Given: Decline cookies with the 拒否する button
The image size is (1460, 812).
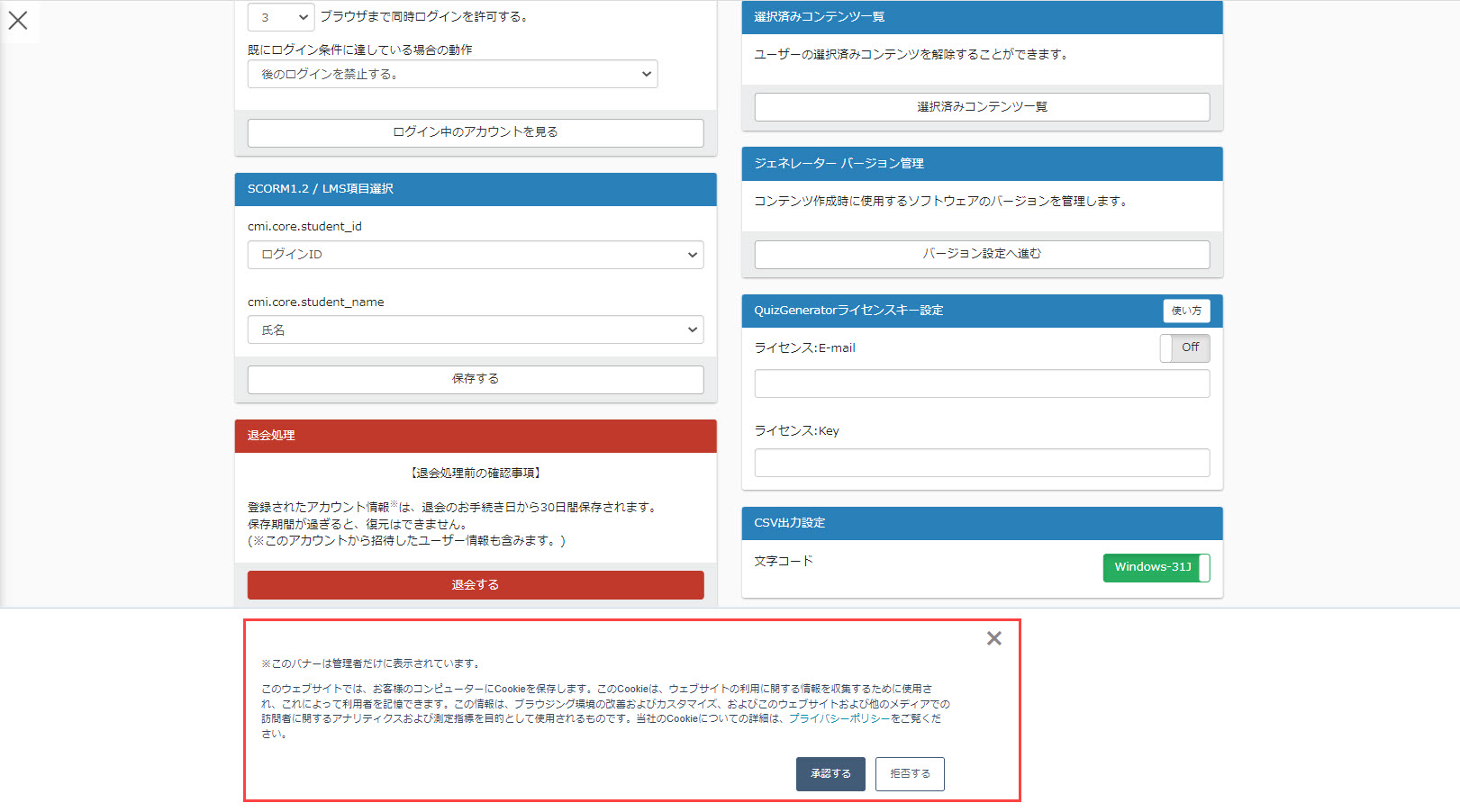Looking at the screenshot, I should [910, 774].
